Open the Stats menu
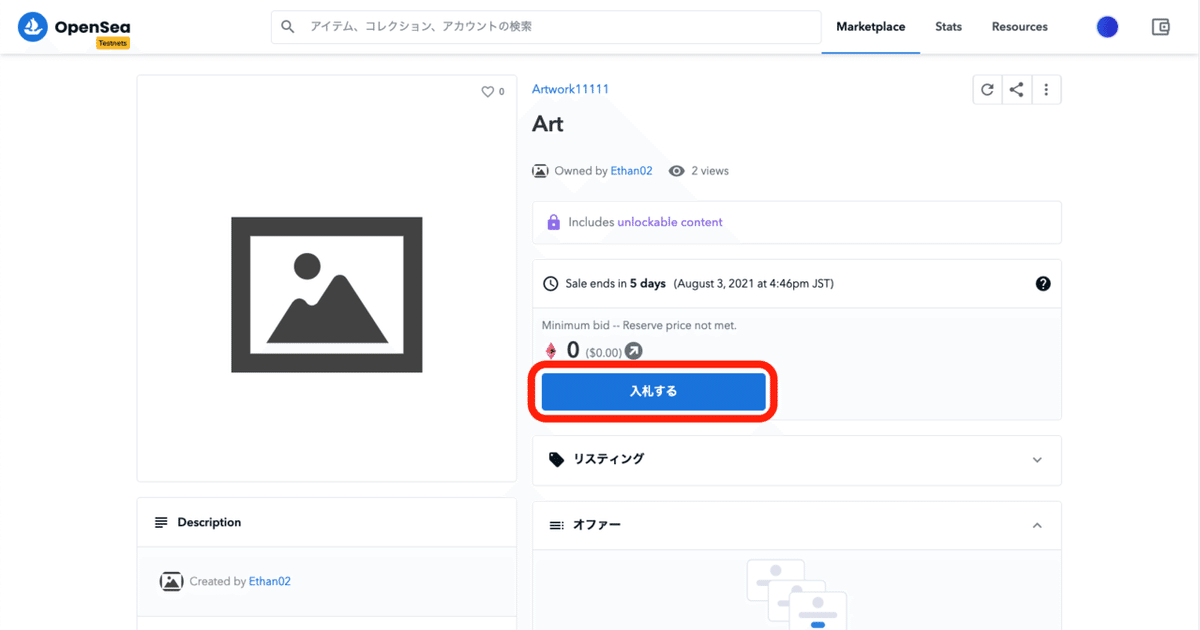Screen dimensions: 1200x630 (x=948, y=27)
